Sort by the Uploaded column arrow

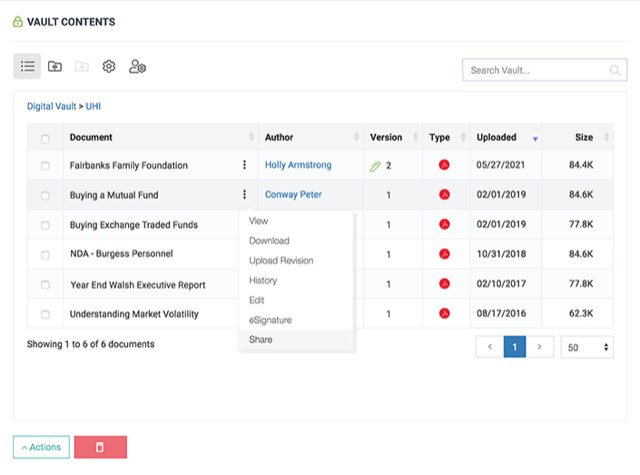535,139
